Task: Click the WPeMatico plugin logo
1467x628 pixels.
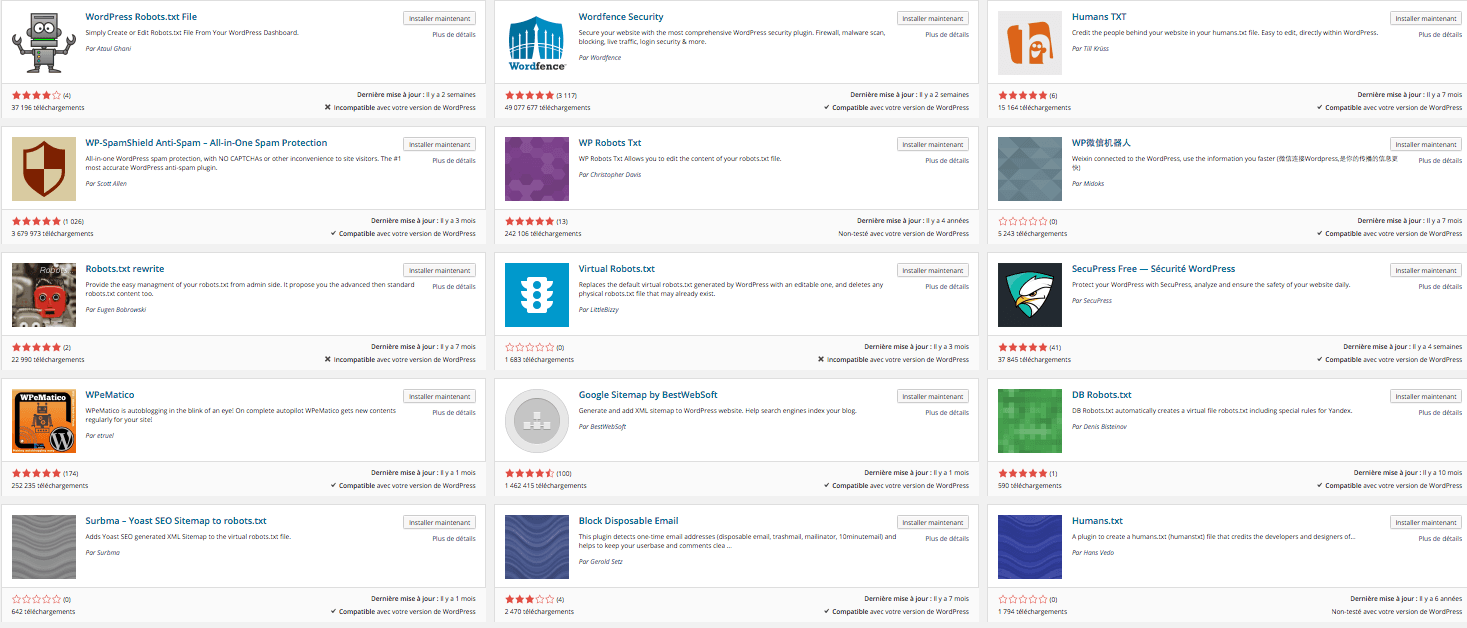Action: [x=43, y=420]
